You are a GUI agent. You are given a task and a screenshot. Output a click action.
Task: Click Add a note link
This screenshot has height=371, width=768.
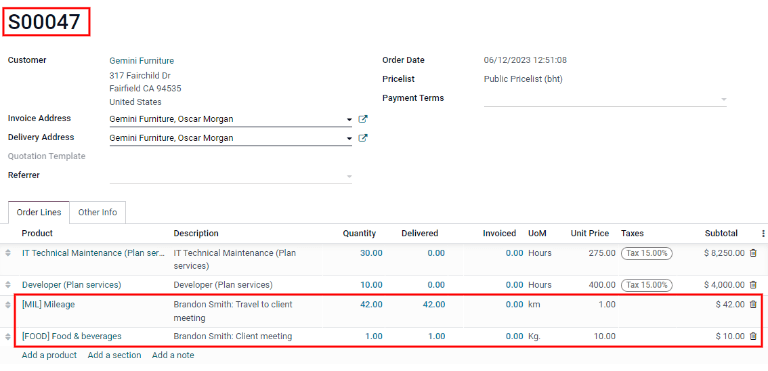pyautogui.click(x=173, y=355)
